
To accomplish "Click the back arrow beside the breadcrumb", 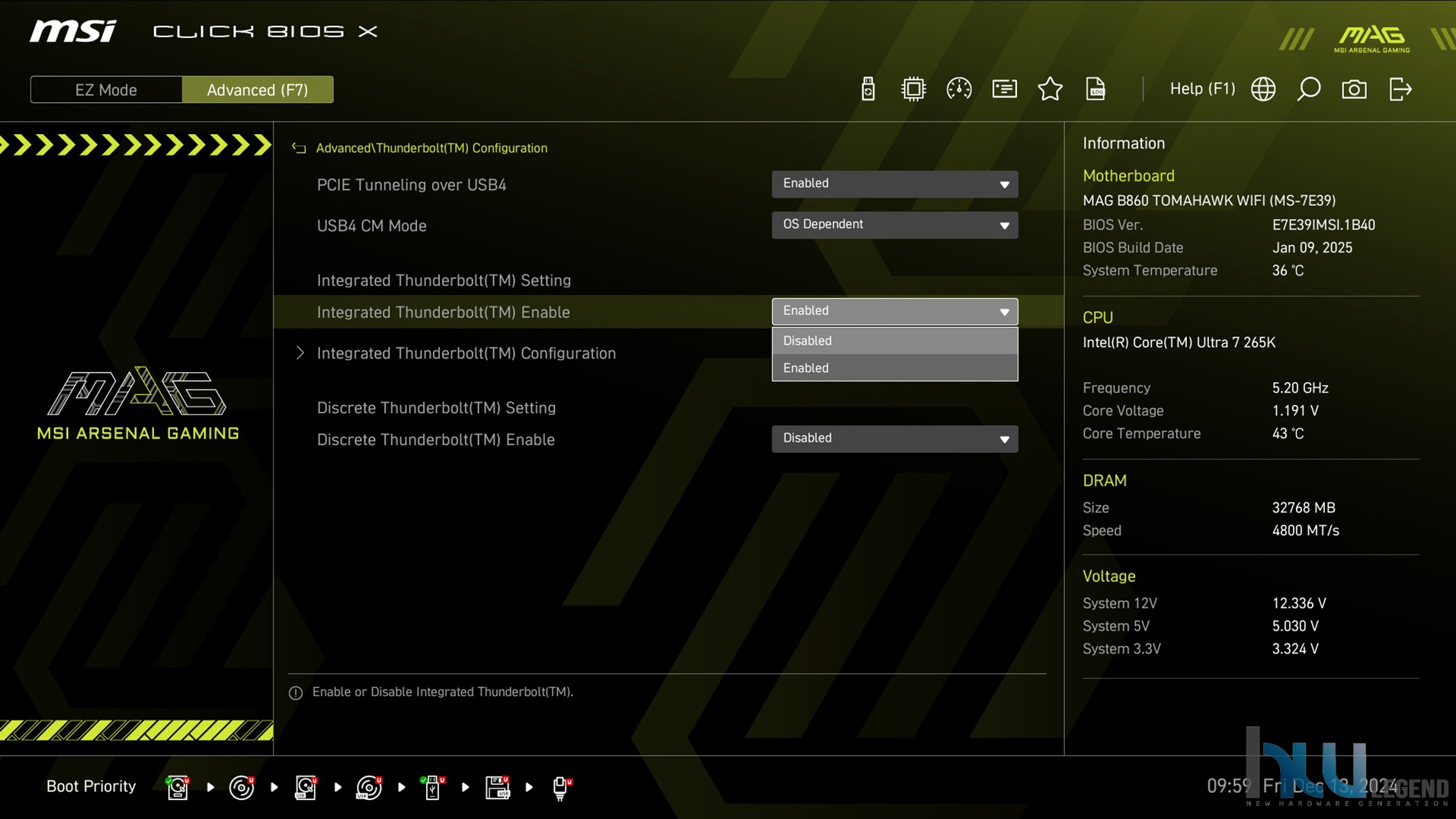I will [x=299, y=148].
